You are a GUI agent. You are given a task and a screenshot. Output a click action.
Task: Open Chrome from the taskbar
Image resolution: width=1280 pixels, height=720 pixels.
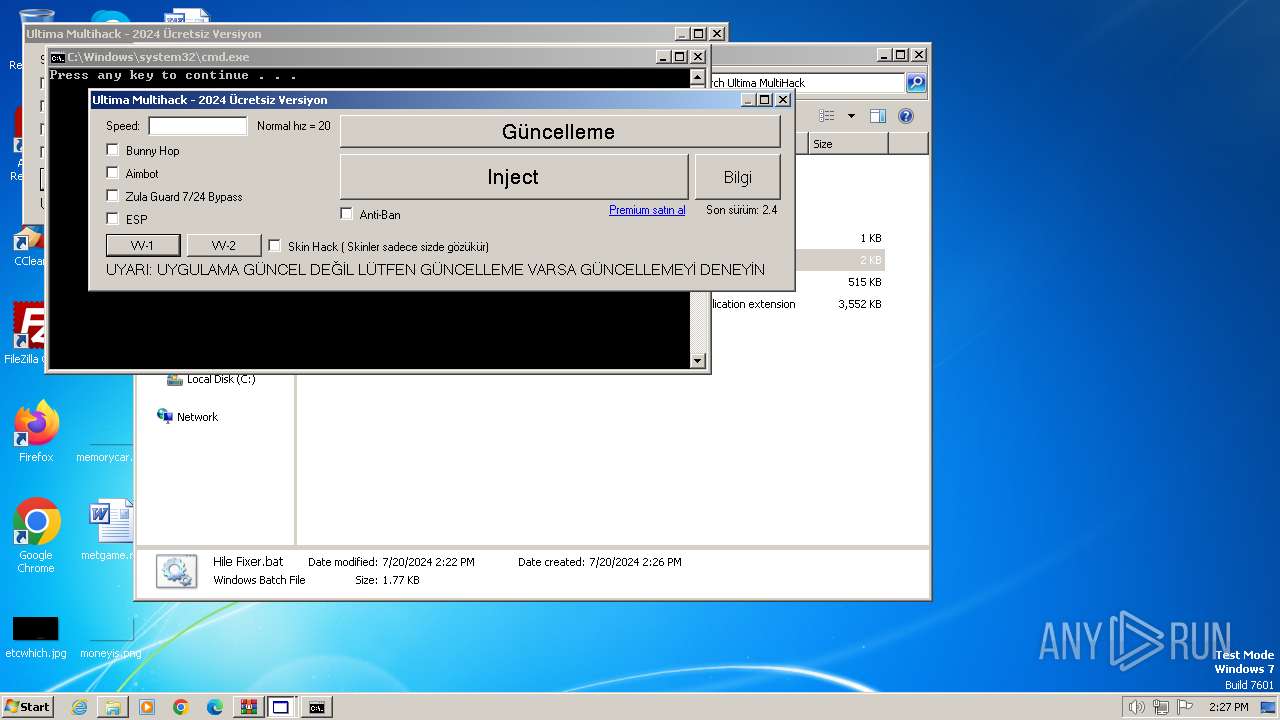180,707
